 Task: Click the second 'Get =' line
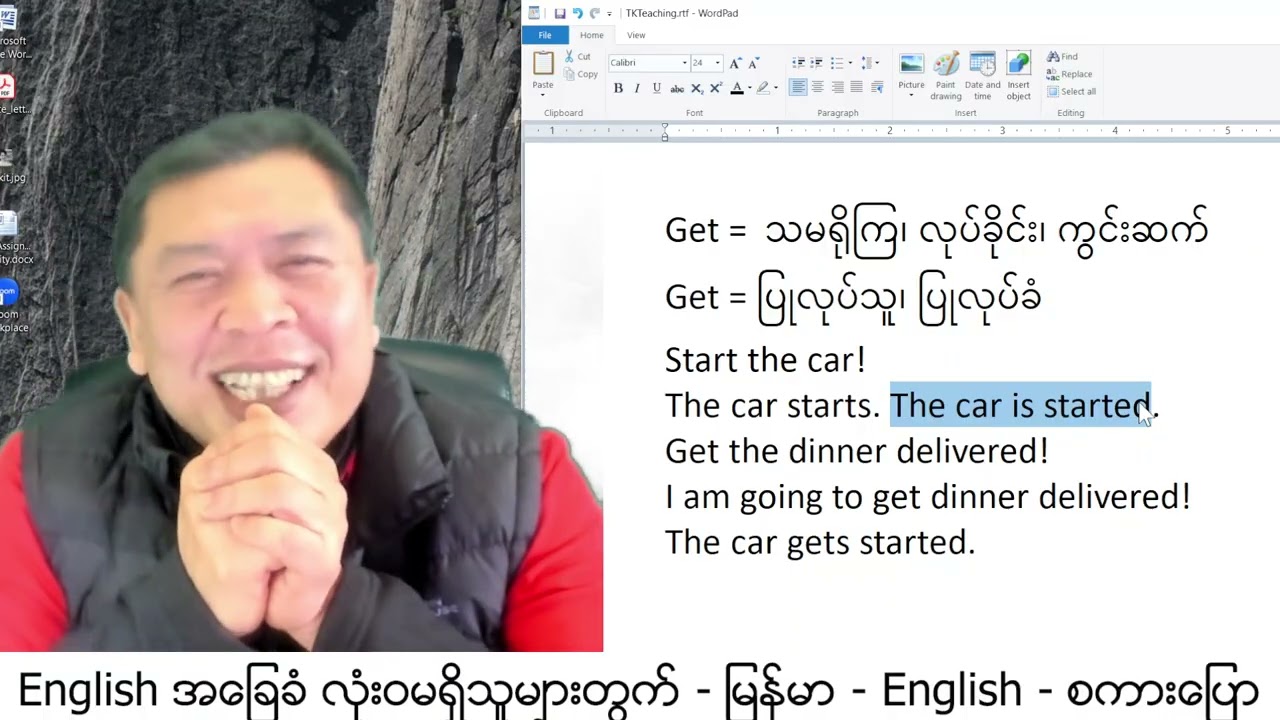point(853,297)
